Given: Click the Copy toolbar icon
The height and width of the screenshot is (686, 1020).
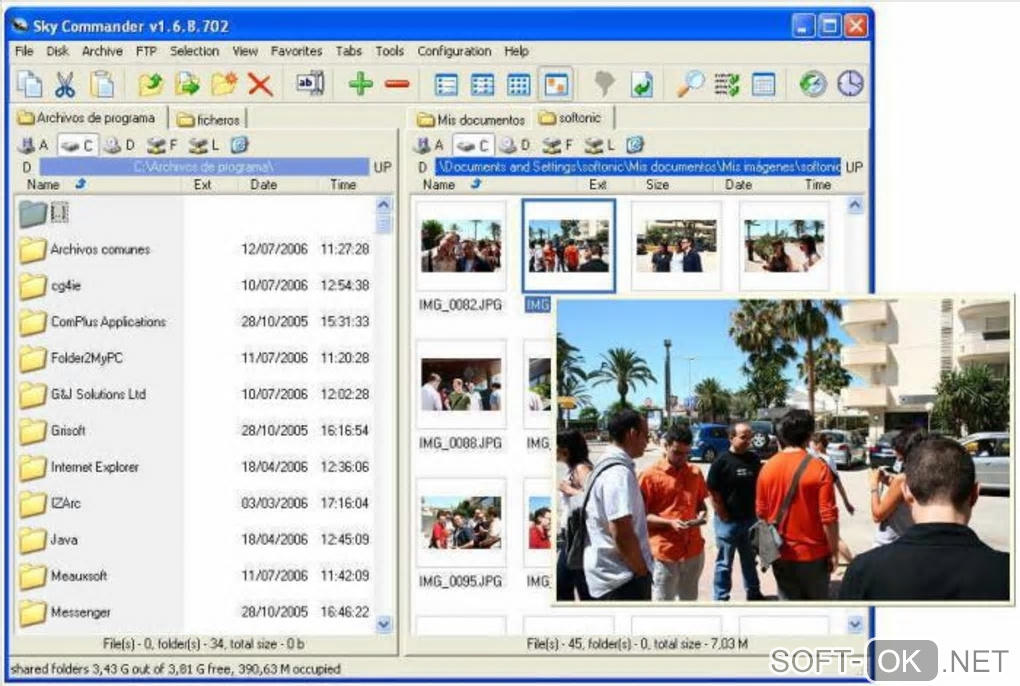Looking at the screenshot, I should point(29,85).
